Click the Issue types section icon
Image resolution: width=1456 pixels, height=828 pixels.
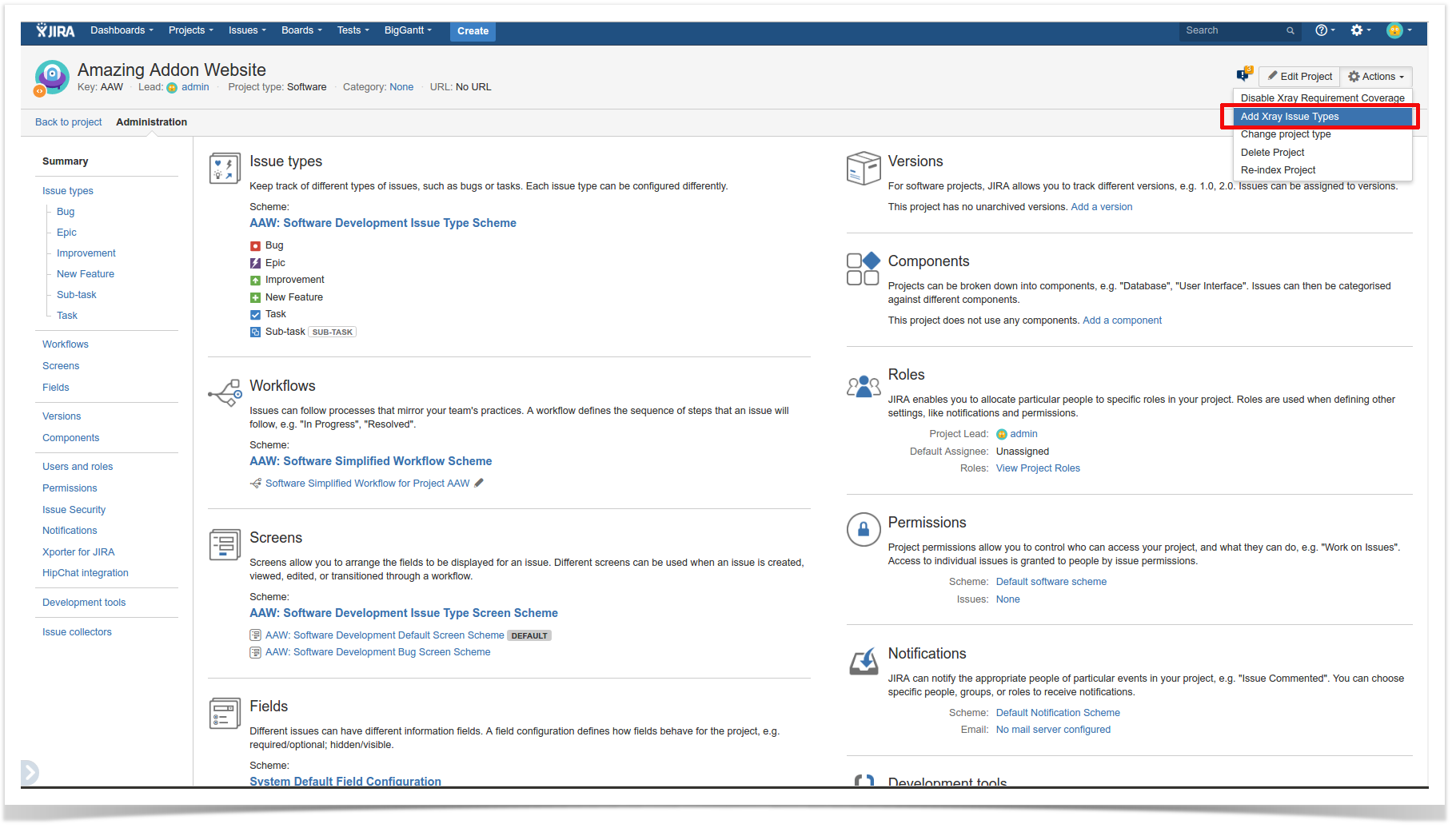[x=225, y=169]
